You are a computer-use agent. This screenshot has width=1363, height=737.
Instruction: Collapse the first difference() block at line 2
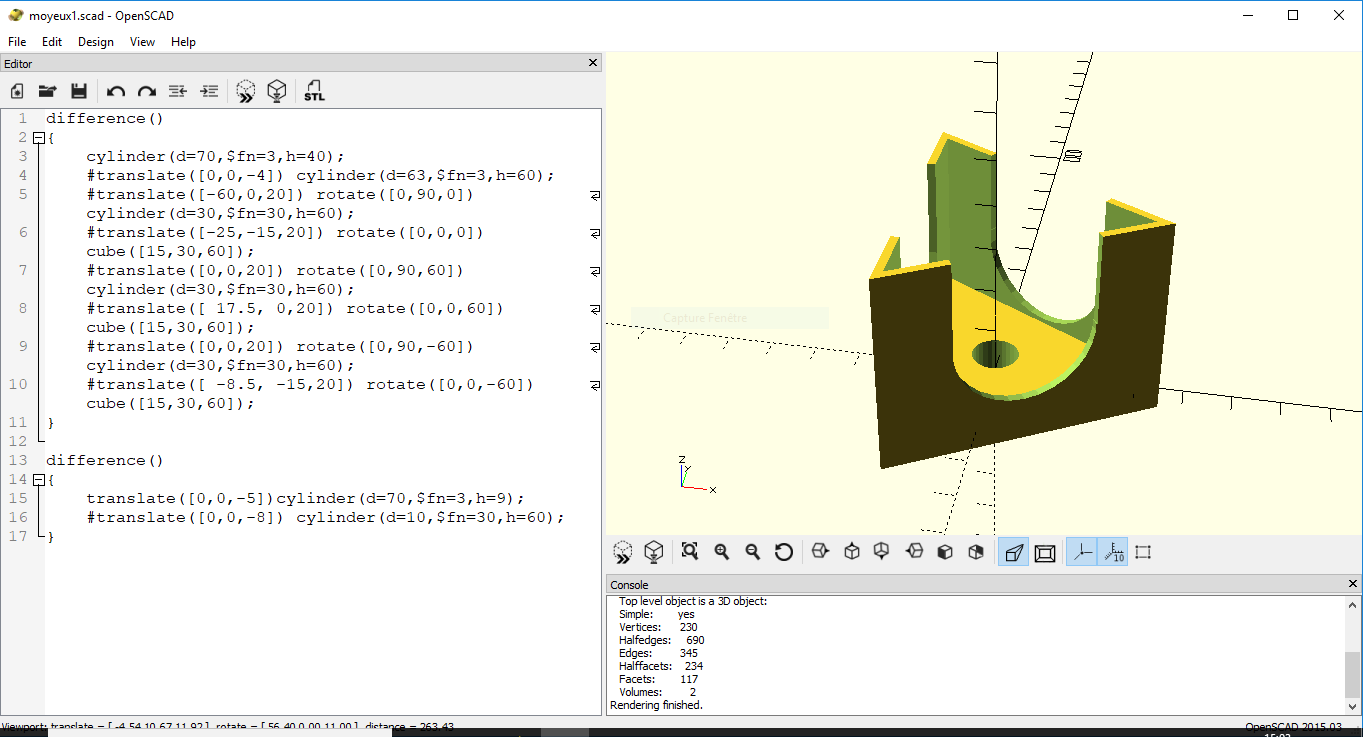[38, 138]
